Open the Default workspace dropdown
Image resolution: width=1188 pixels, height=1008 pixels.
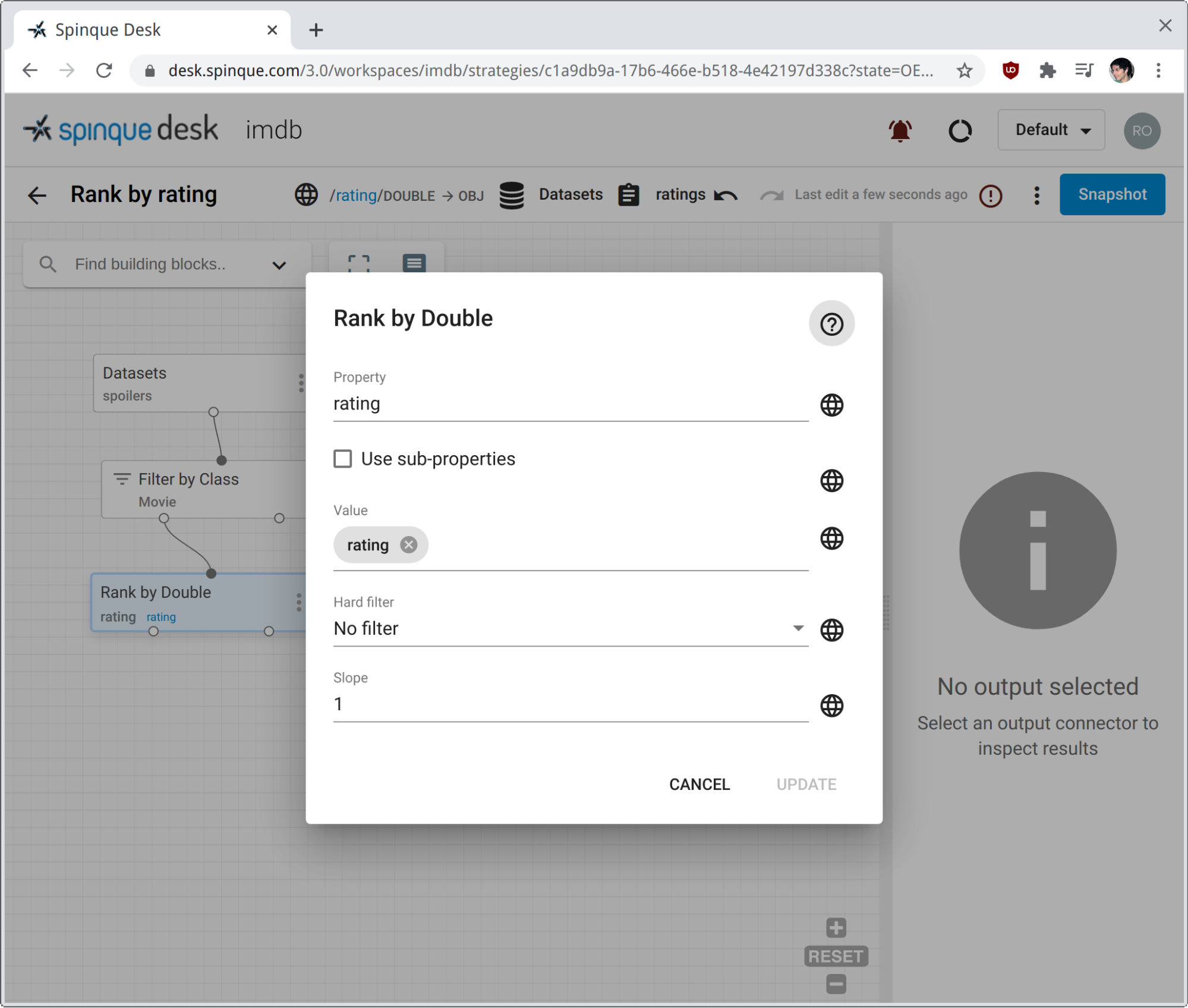1050,130
